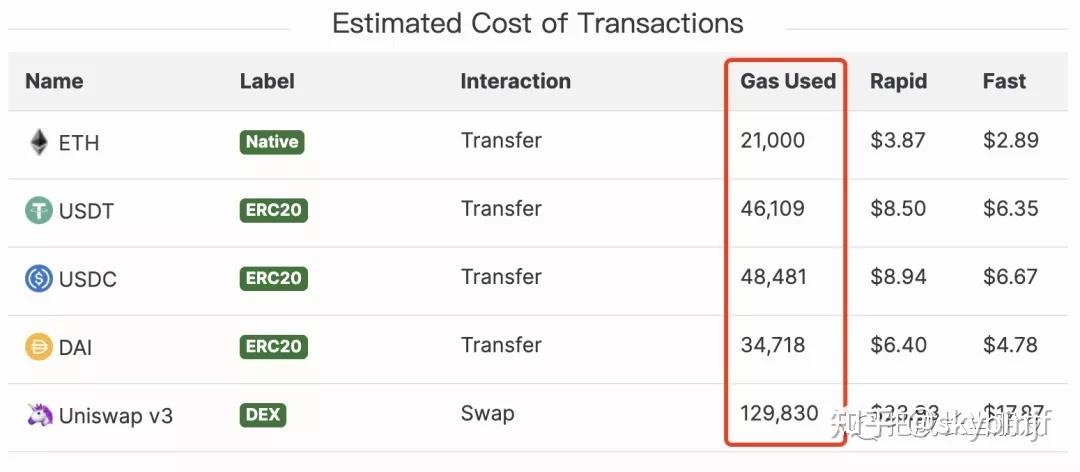This screenshot has height=472, width=1080.
Task: Click the yellow DAI coin icon
Action: click(x=39, y=346)
